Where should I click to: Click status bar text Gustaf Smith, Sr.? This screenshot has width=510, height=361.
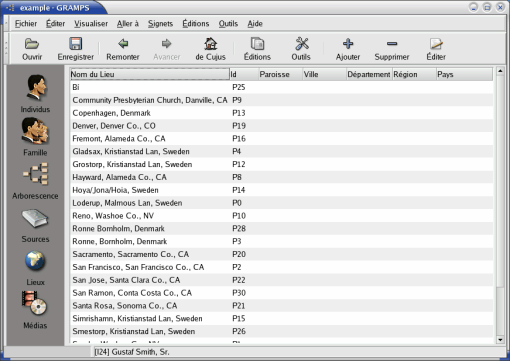tap(140, 352)
